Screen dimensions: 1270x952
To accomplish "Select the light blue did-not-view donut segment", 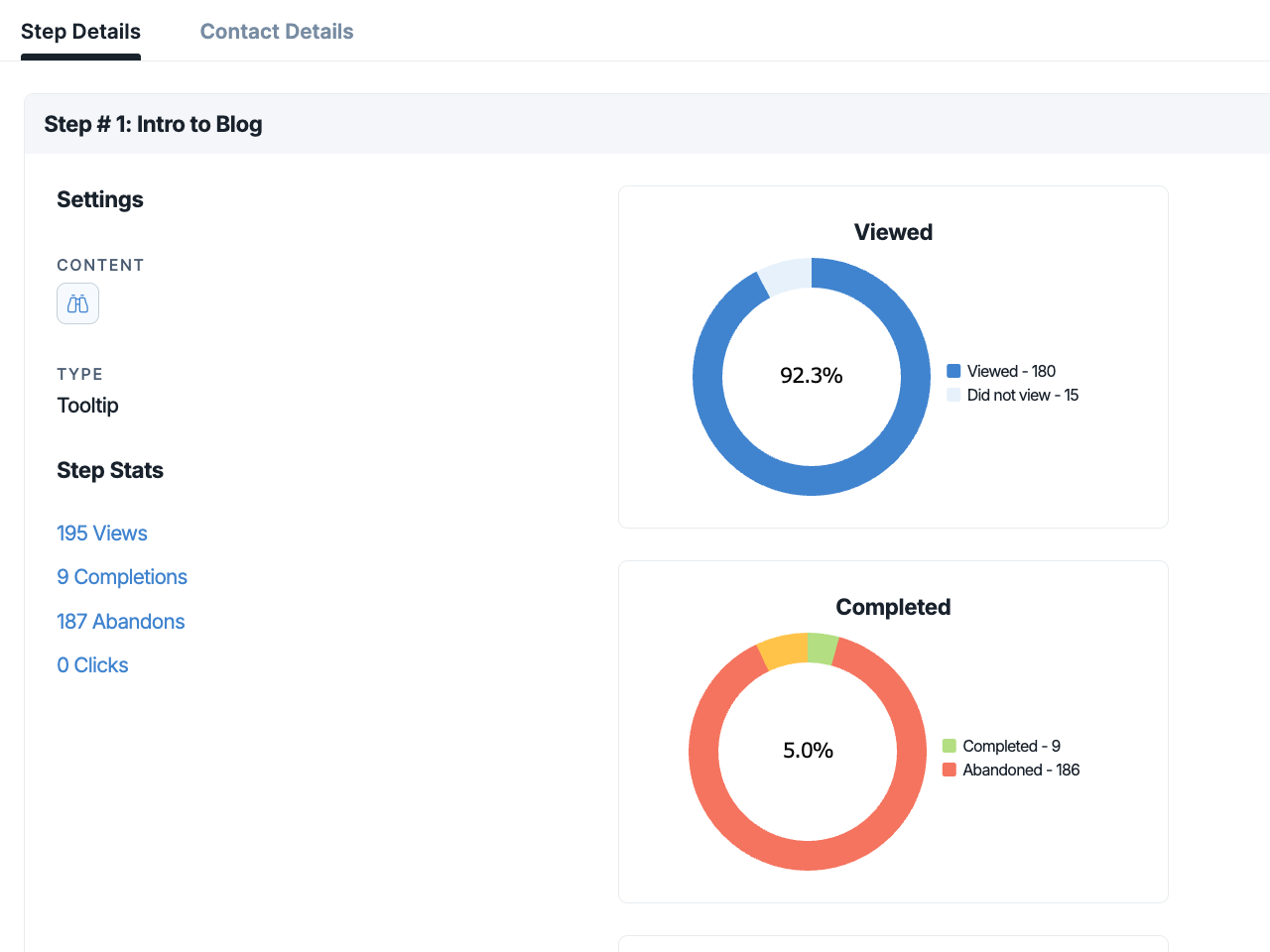I will (x=788, y=276).
